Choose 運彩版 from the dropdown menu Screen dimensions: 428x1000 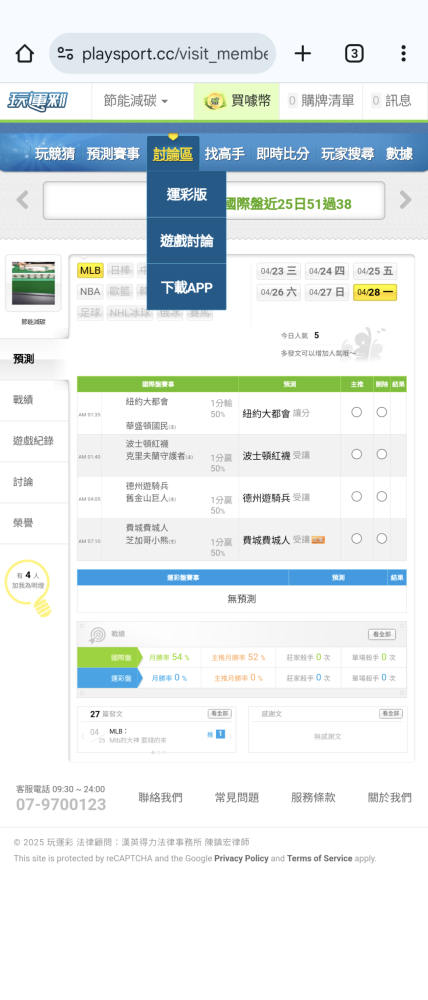[187, 195]
